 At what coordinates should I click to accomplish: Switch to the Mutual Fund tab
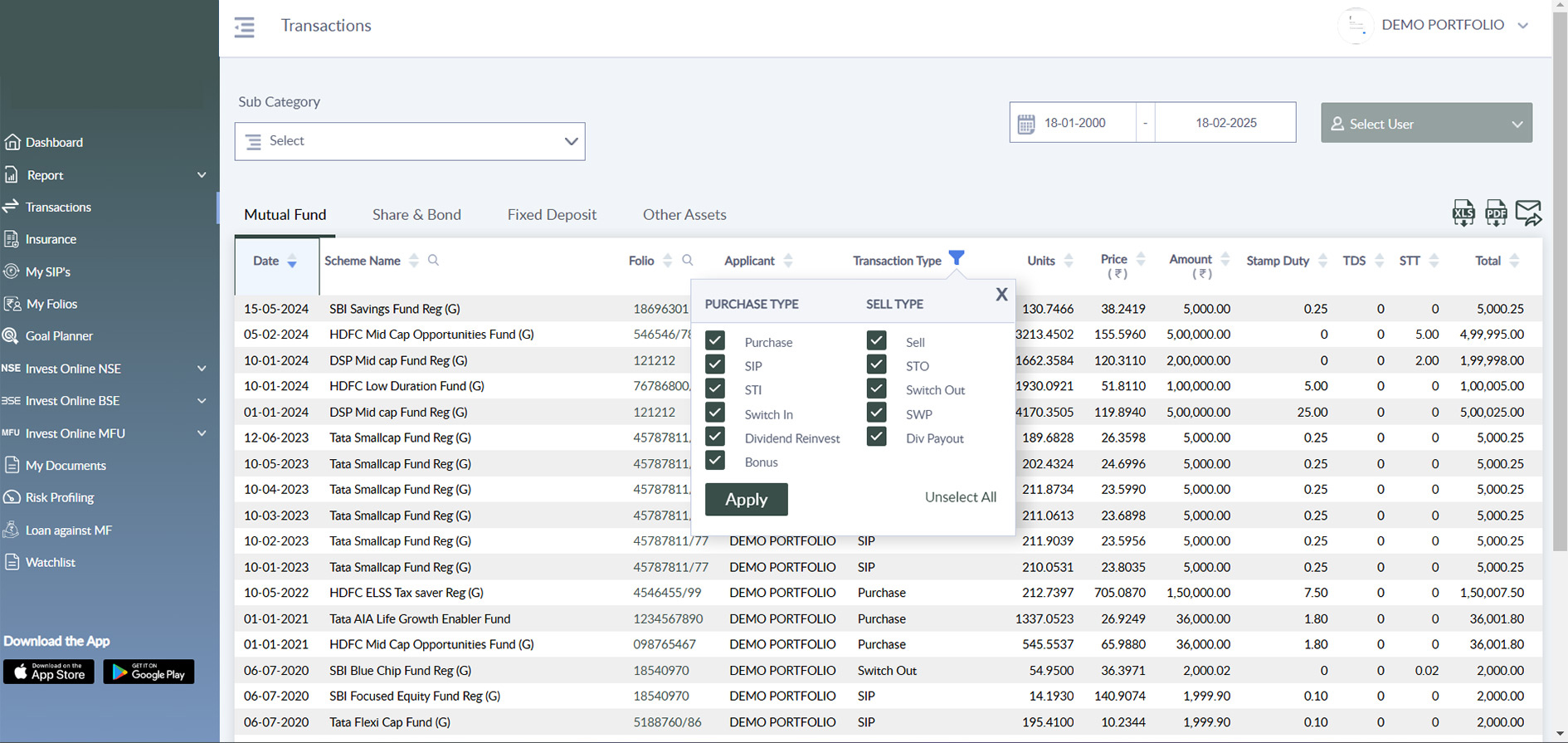(285, 215)
